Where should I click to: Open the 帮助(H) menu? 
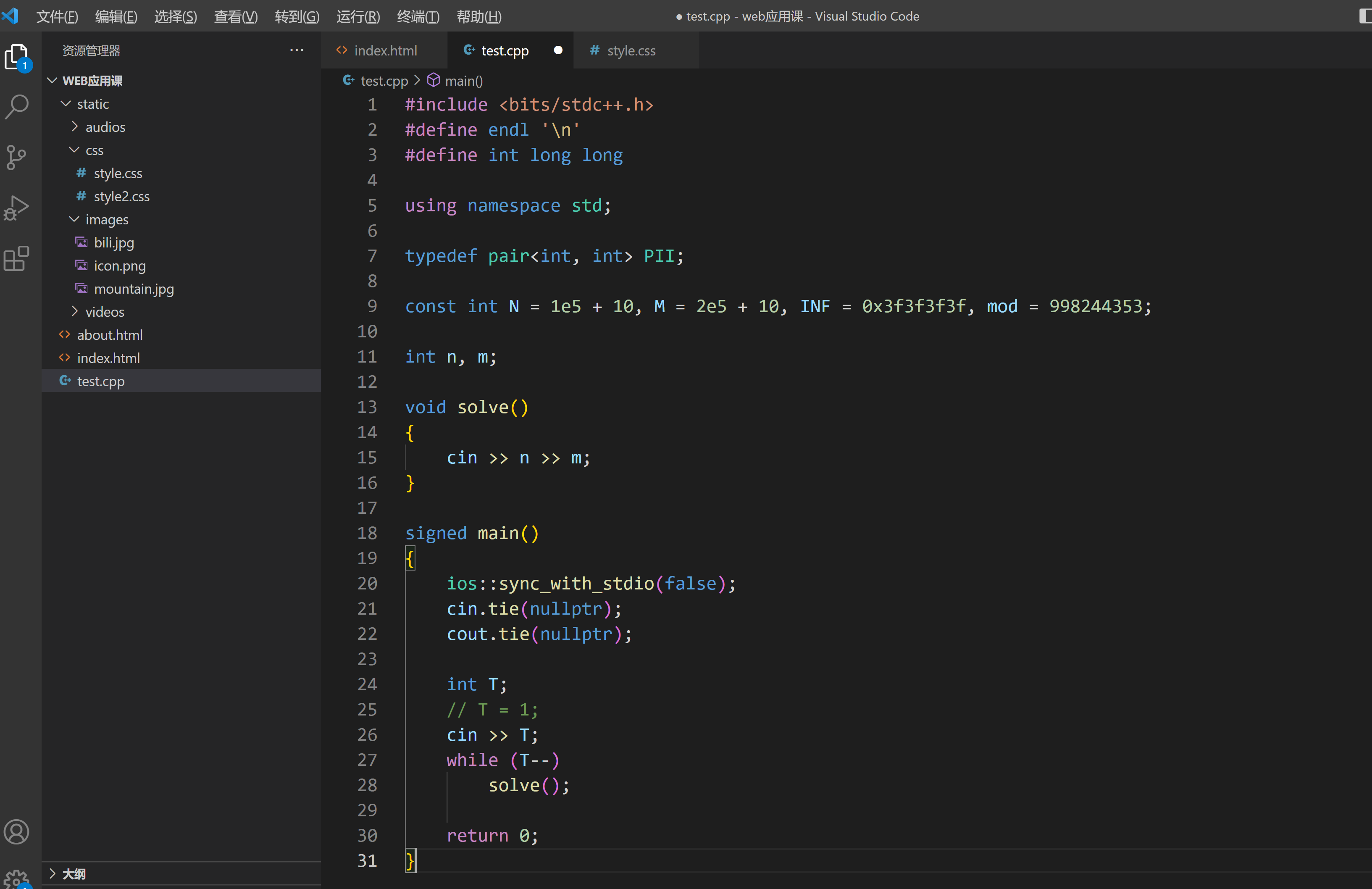pos(478,16)
